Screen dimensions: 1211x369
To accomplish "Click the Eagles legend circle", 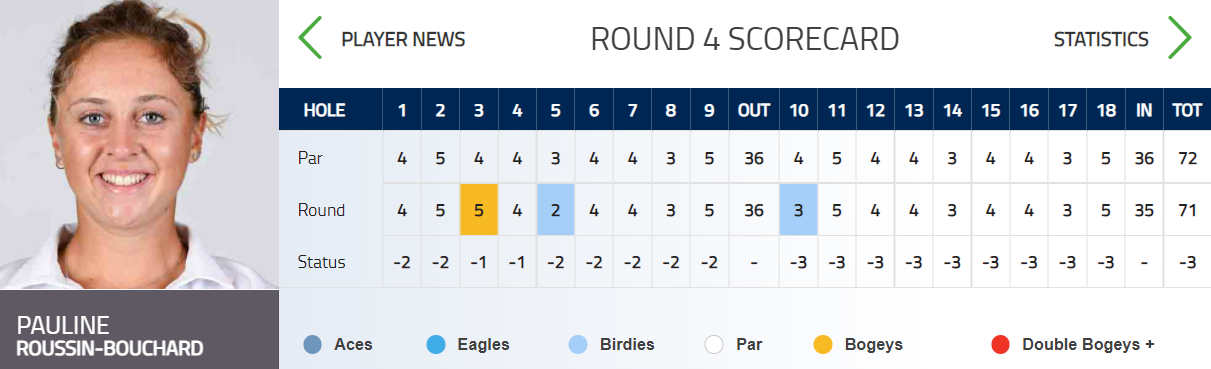I will click(436, 345).
